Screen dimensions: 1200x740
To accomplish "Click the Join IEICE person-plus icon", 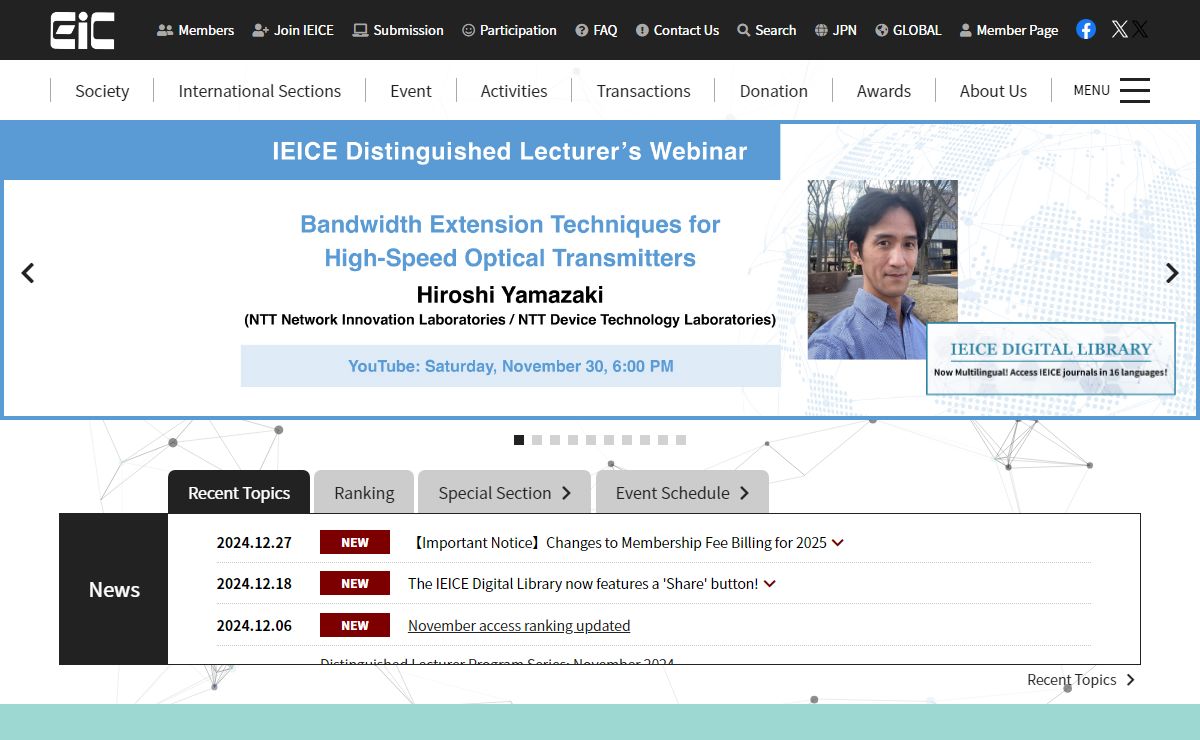I will (260, 30).
